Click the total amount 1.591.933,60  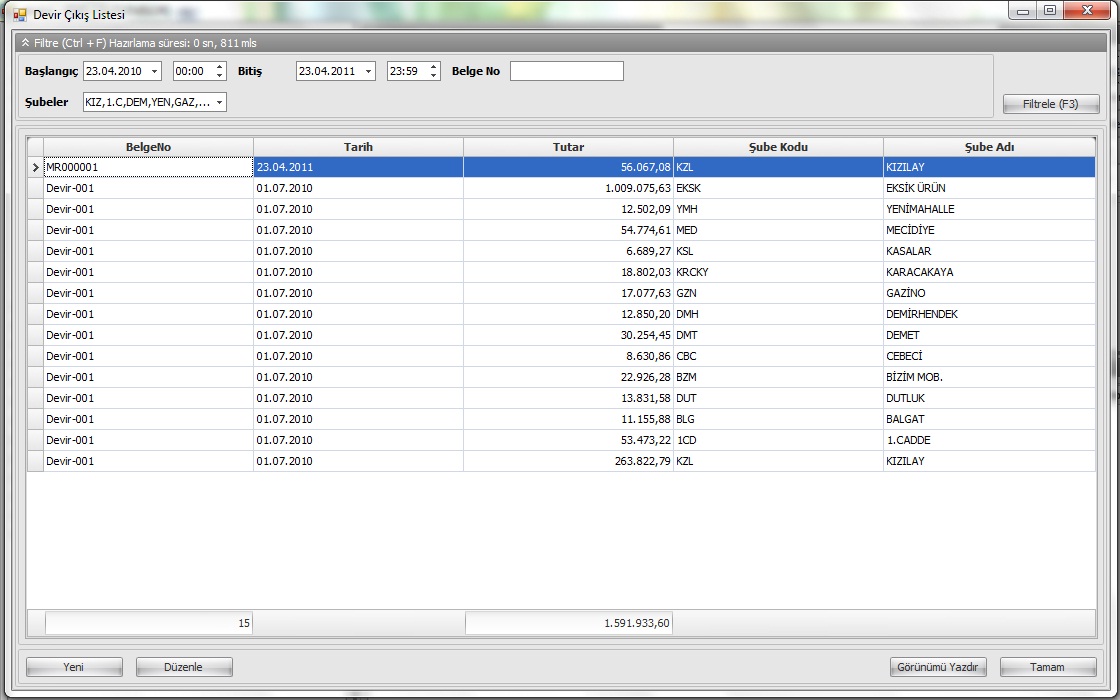tap(569, 624)
